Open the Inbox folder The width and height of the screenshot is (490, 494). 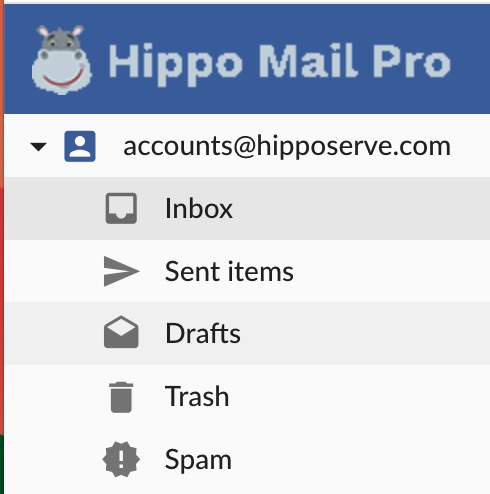[199, 209]
